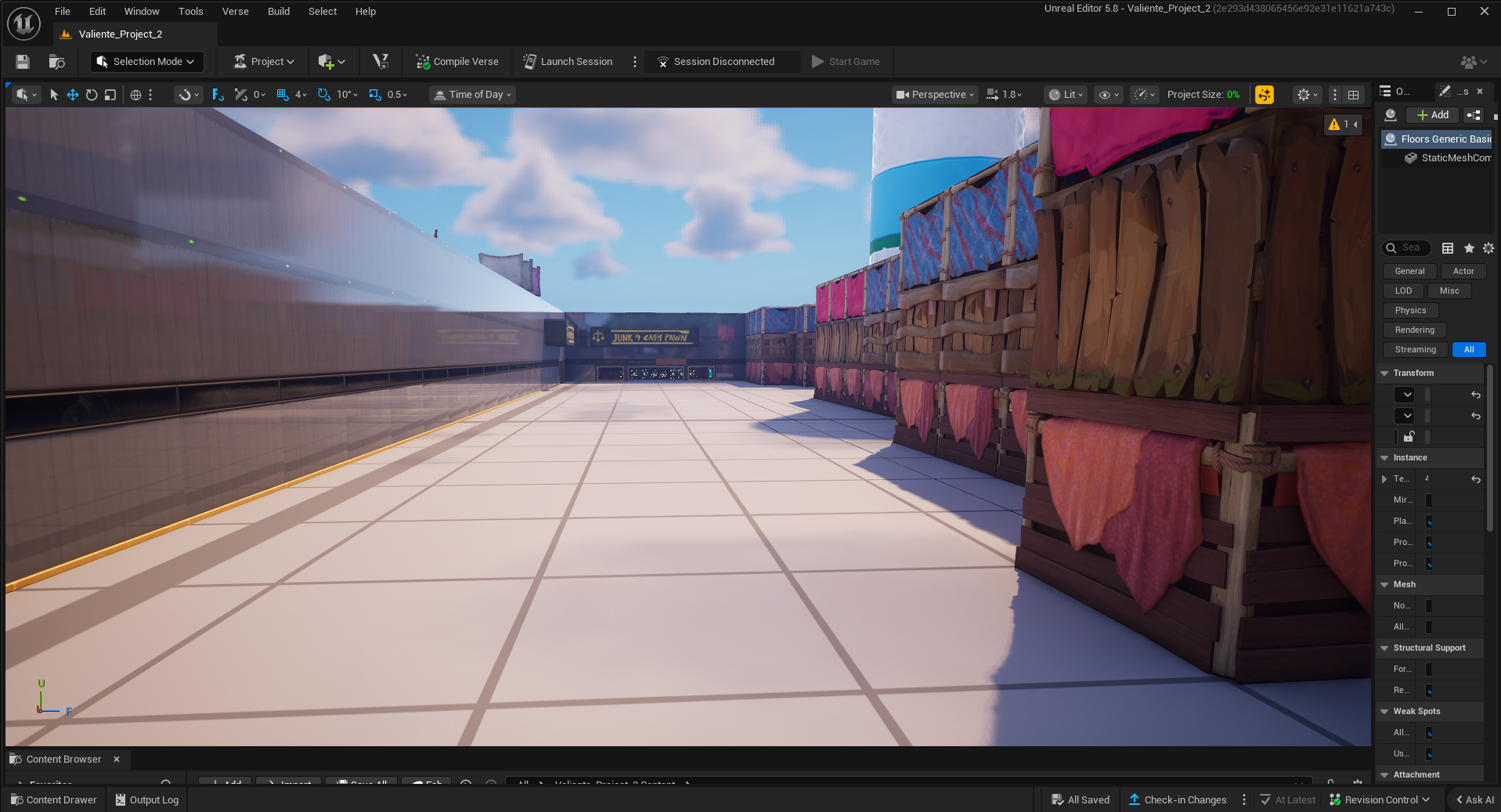Open the File menu
This screenshot has width=1501, height=812.
click(x=63, y=11)
